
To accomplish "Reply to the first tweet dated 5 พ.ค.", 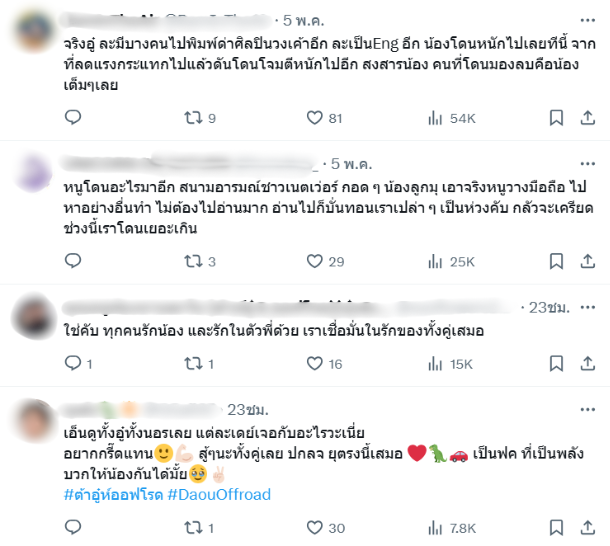I will (73, 117).
